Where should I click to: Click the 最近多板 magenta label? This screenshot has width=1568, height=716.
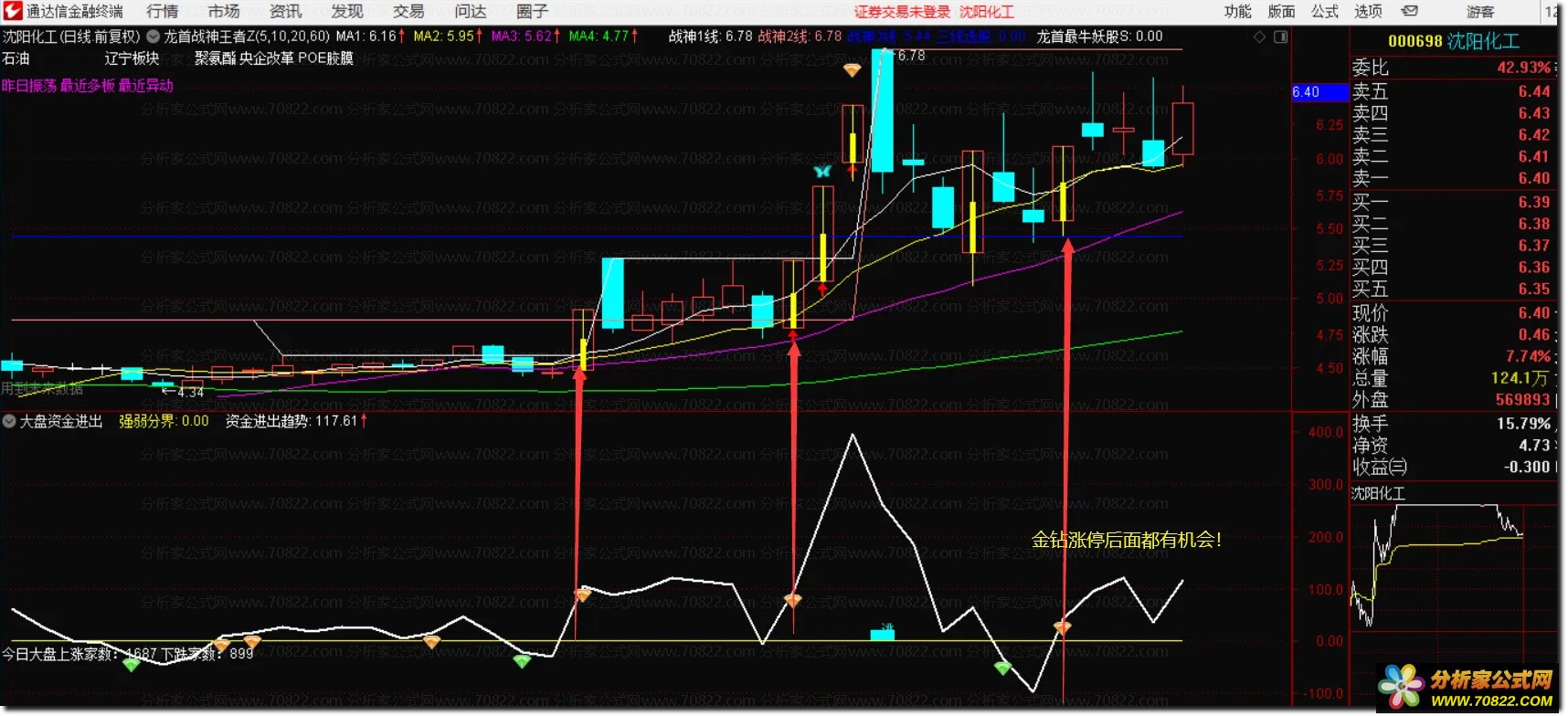88,86
